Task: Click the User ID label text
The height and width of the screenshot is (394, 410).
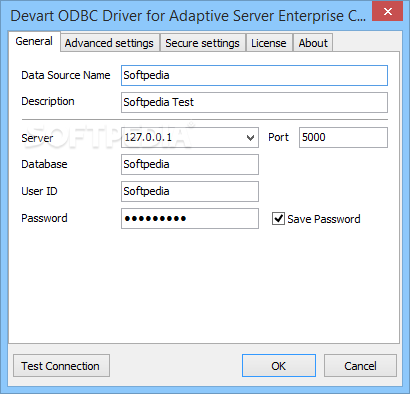Action: pos(39,191)
